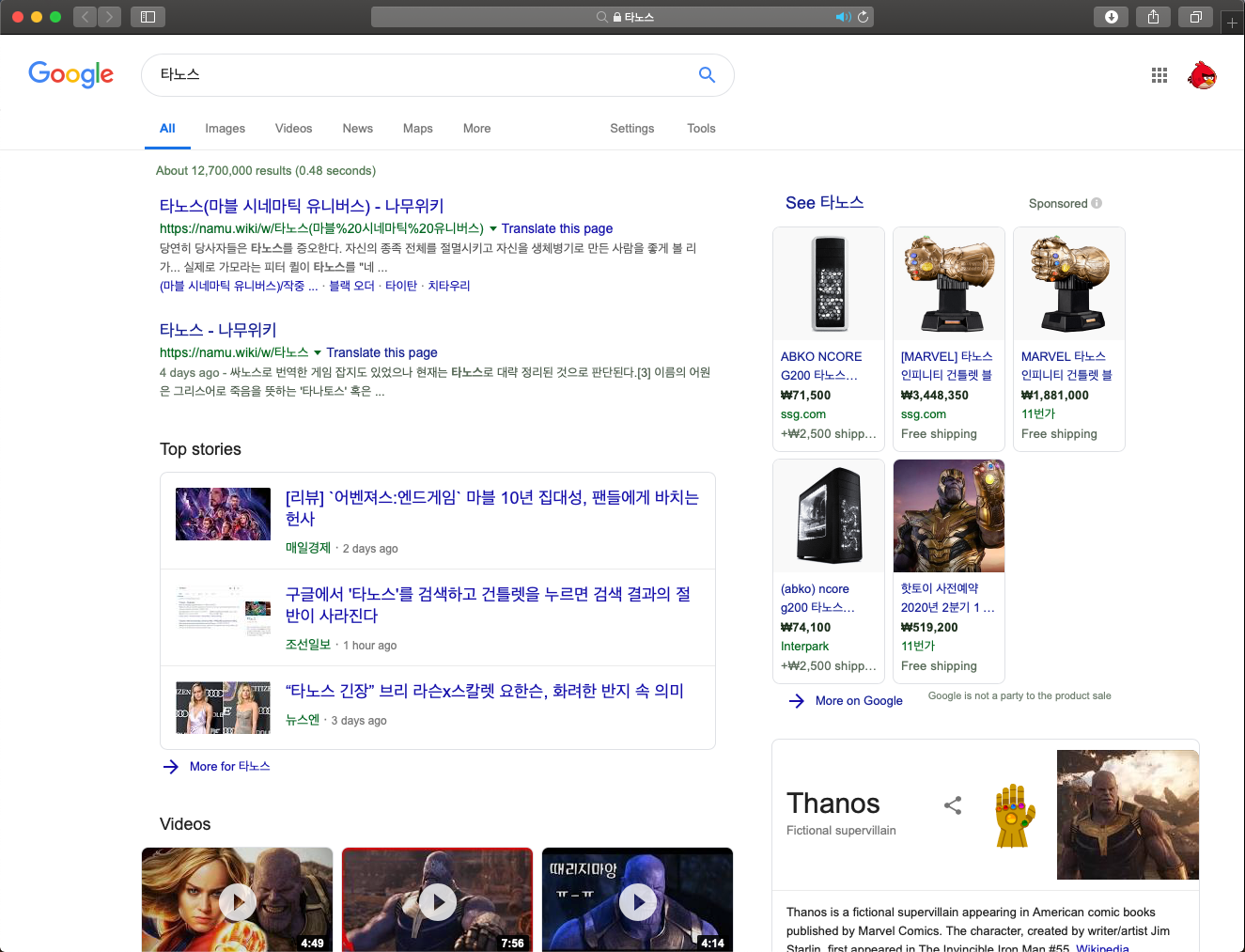This screenshot has height=952, width=1245.
Task: Open the Angry Birds account avatar
Action: pyautogui.click(x=1202, y=75)
